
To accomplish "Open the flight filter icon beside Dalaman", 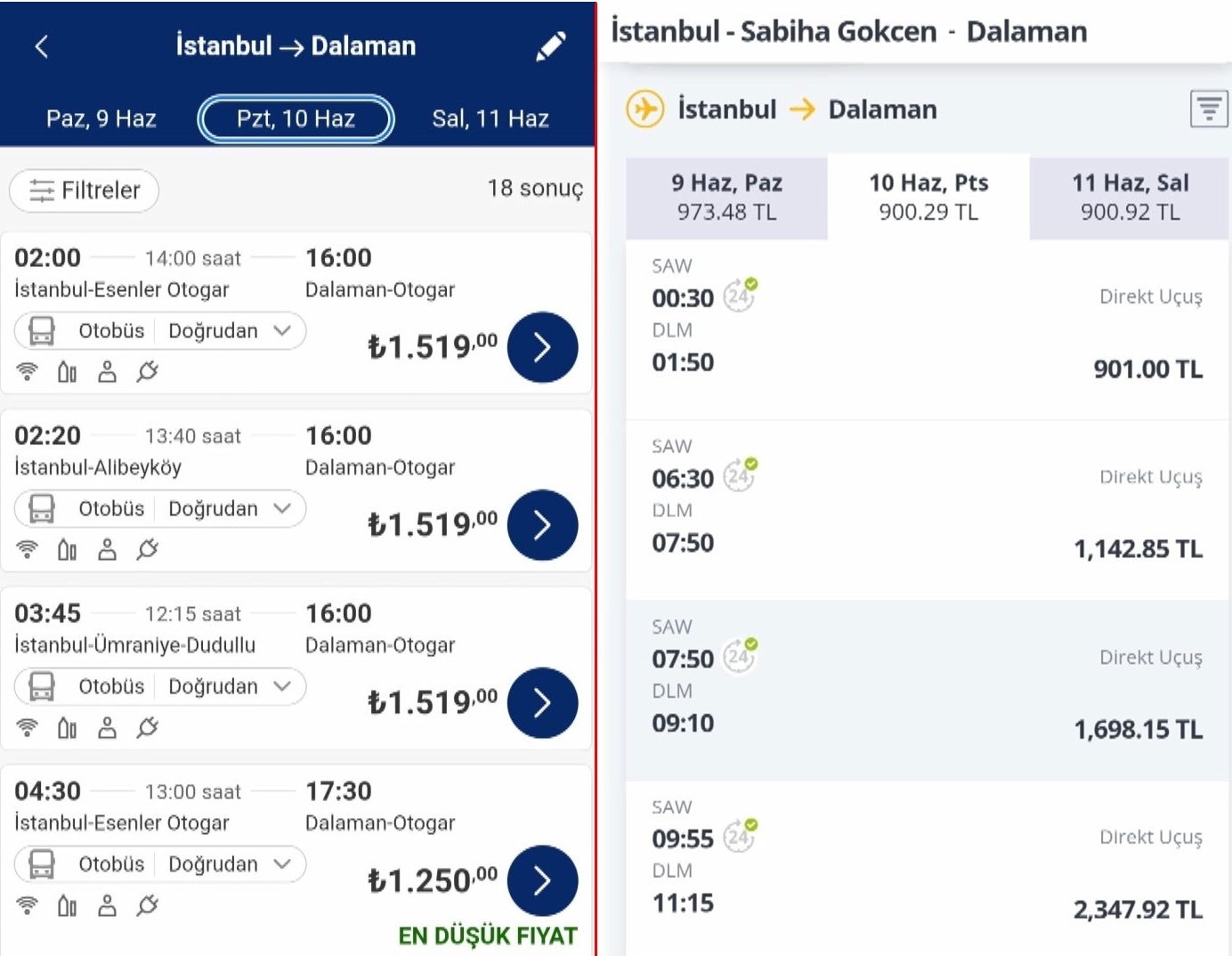I will coord(1209,109).
